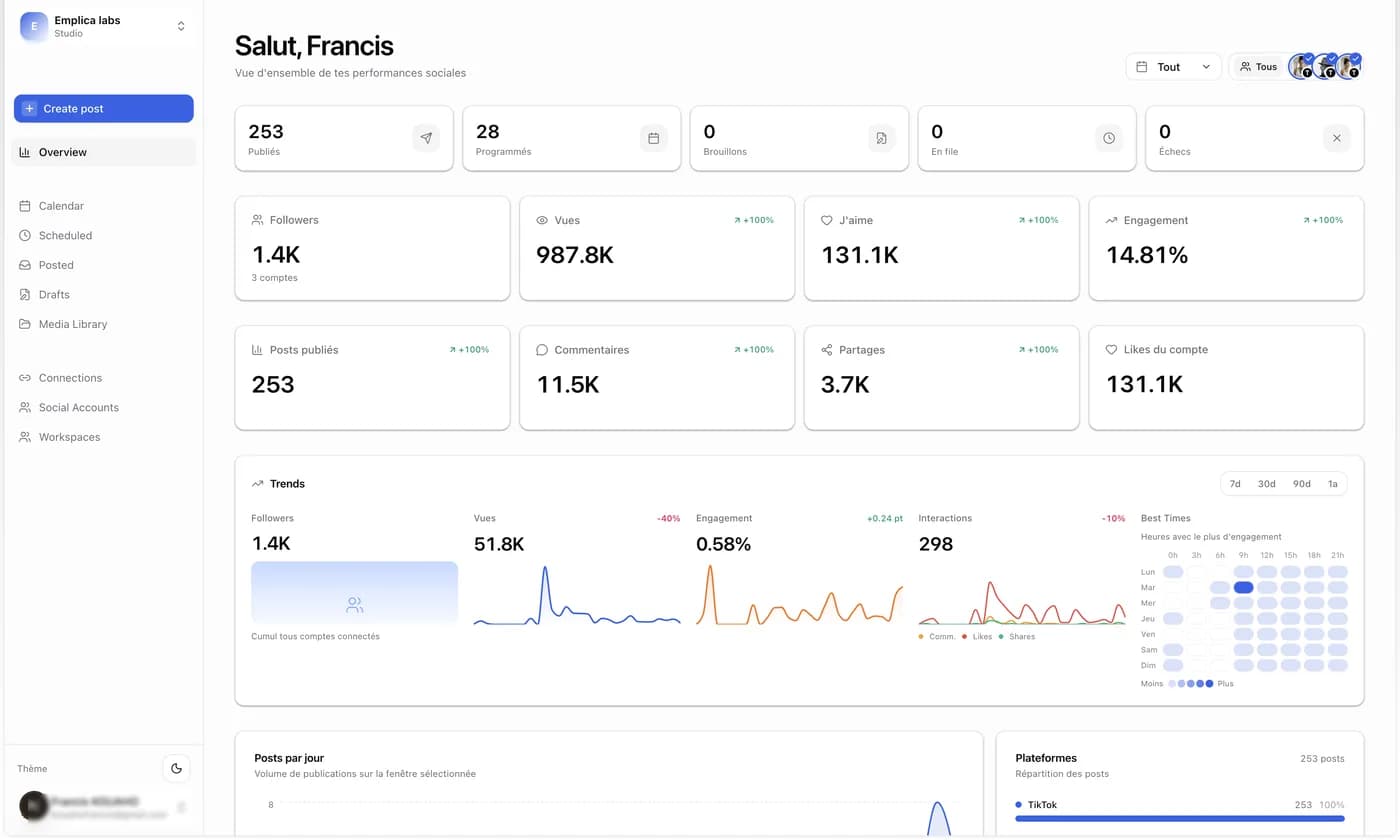The height and width of the screenshot is (840, 1400).
Task: Click the calendar icon inside Tout selector
Action: coord(1142,67)
